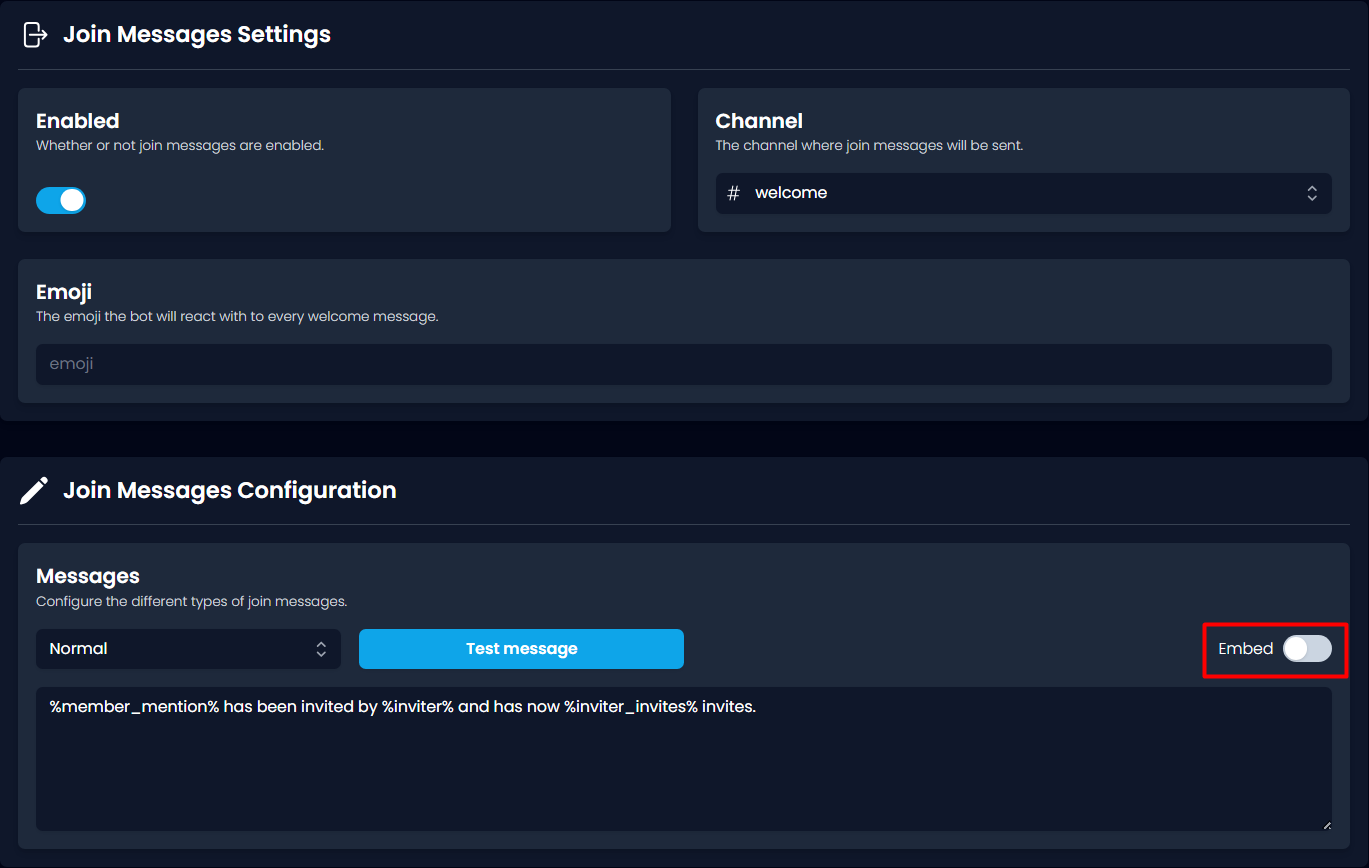The height and width of the screenshot is (868, 1369).
Task: Click the emoji placeholder input field
Action: pos(683,364)
